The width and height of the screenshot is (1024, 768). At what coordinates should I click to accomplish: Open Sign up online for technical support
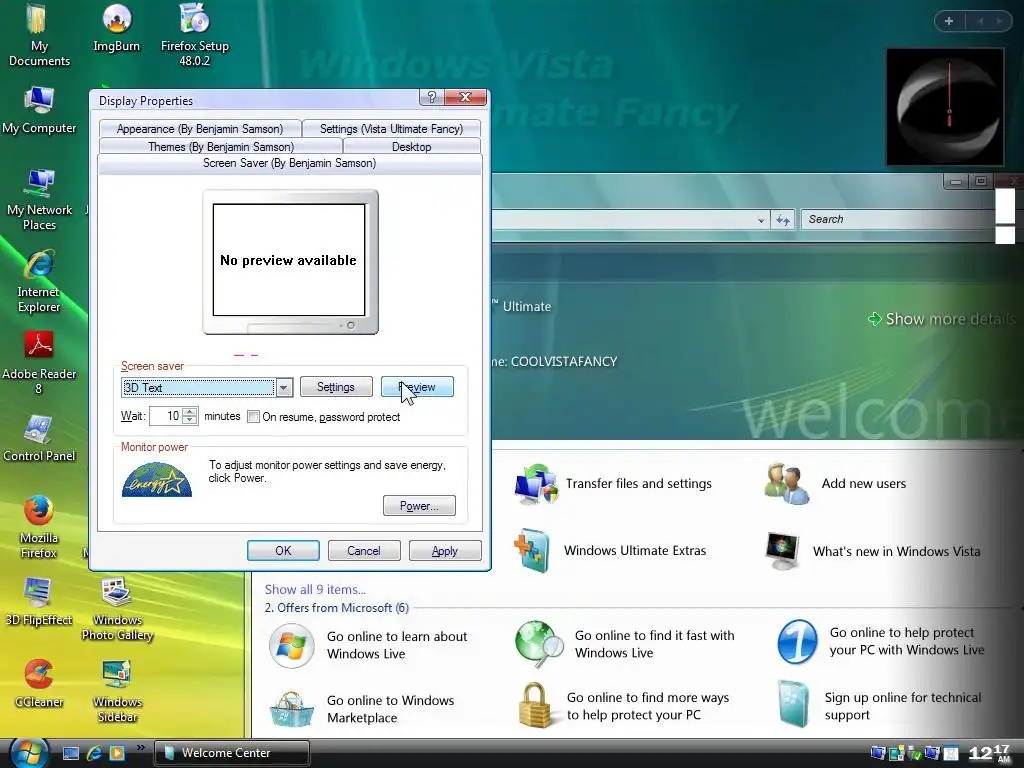(879, 705)
